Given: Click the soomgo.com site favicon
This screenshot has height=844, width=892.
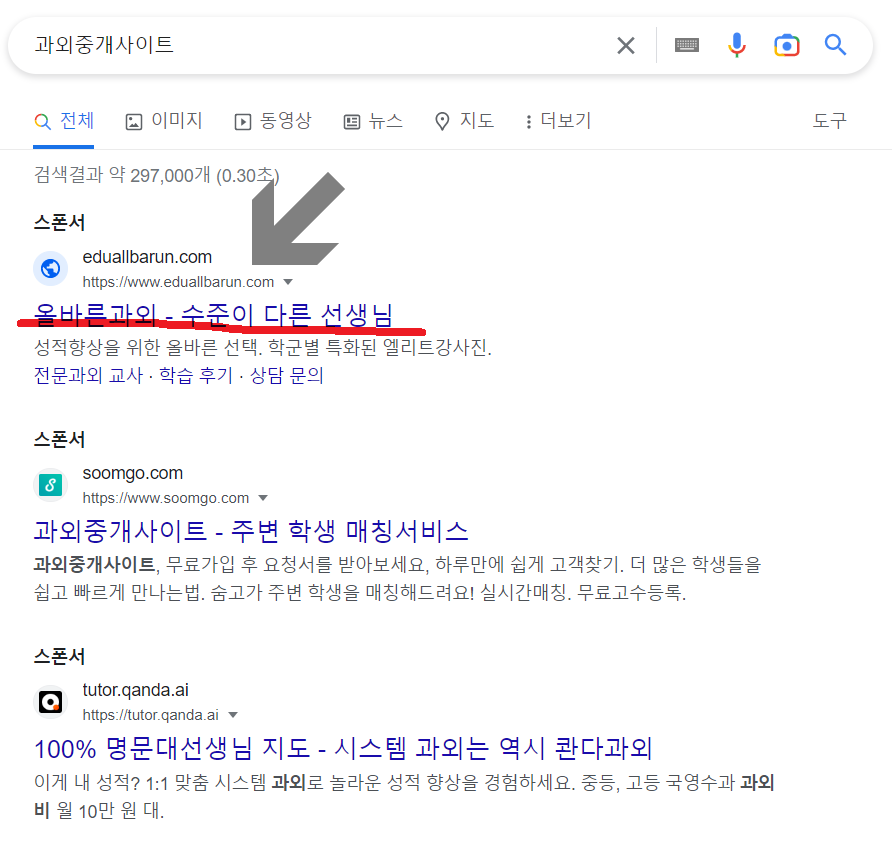Looking at the screenshot, I should pyautogui.click(x=51, y=484).
